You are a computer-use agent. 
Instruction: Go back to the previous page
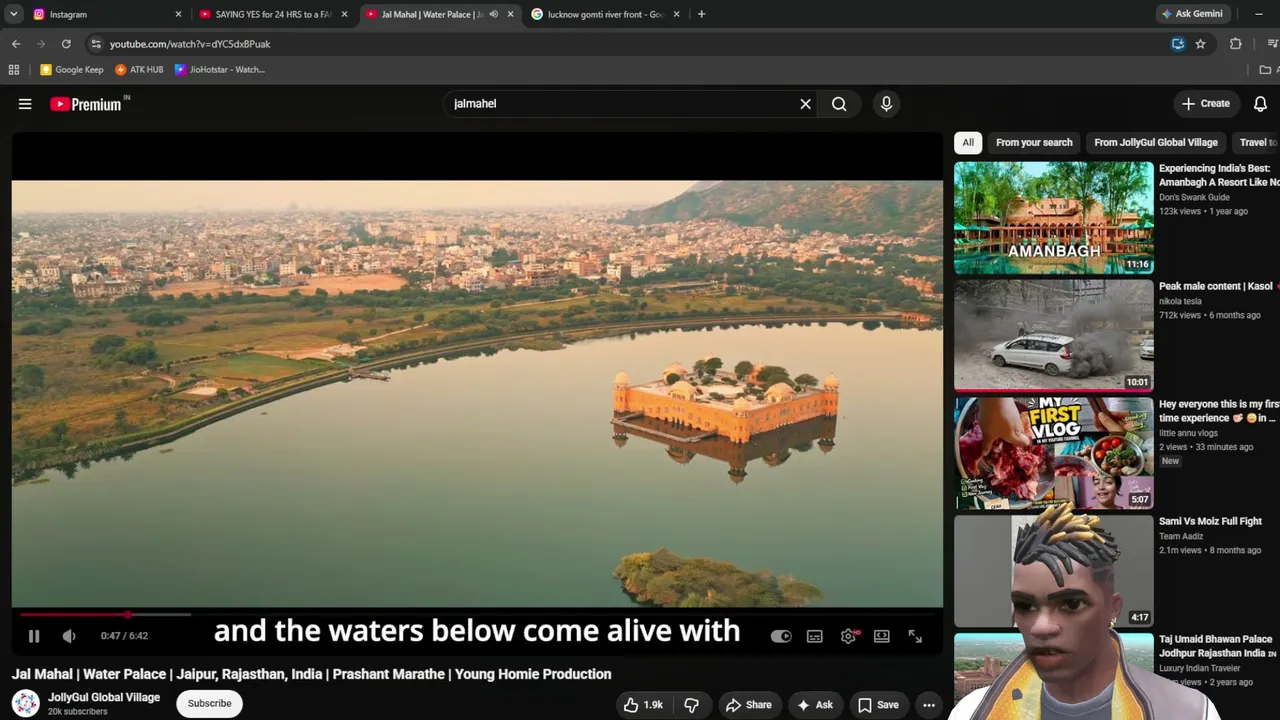coord(16,44)
